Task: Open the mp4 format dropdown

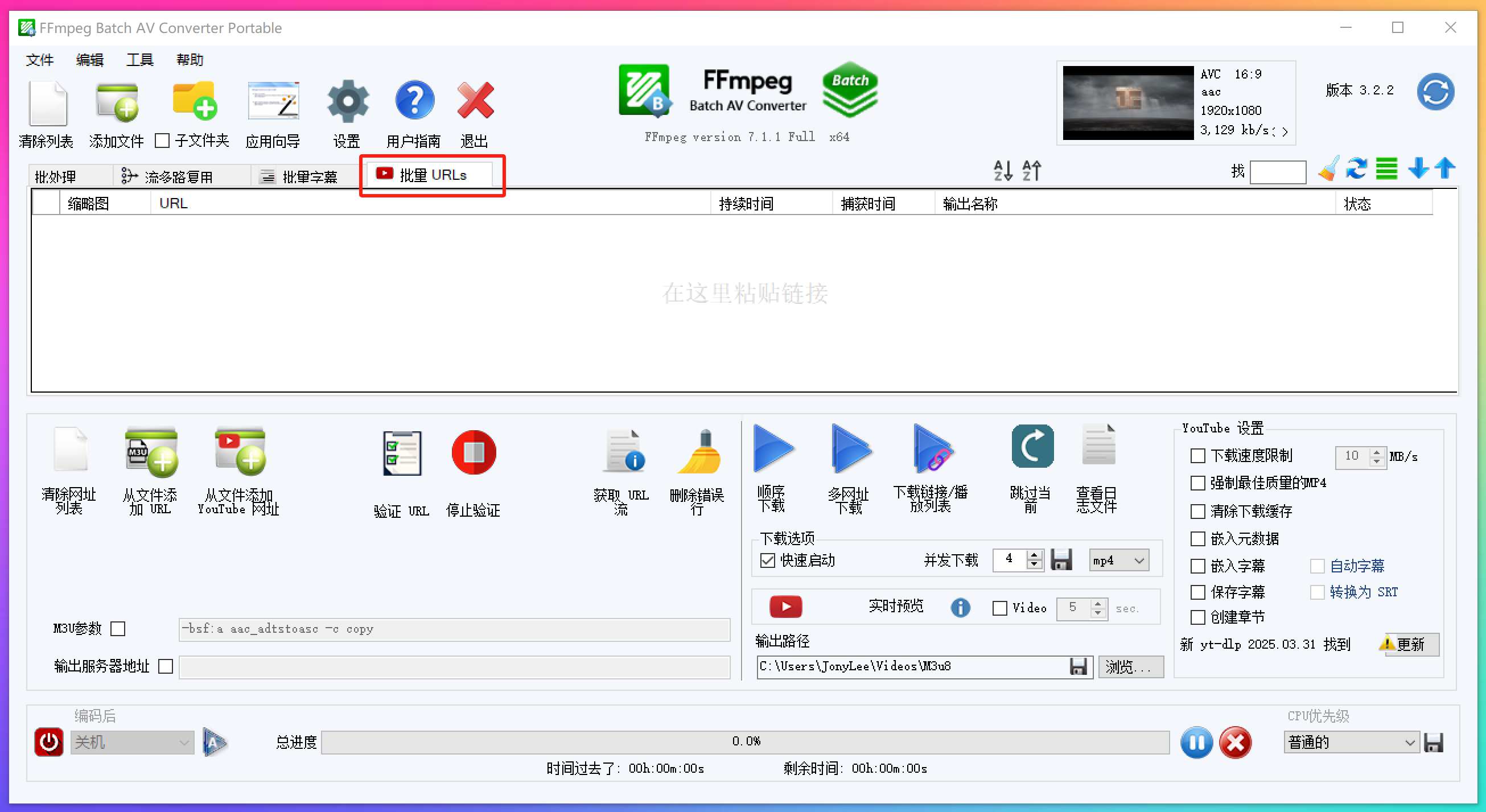Action: pyautogui.click(x=1118, y=560)
